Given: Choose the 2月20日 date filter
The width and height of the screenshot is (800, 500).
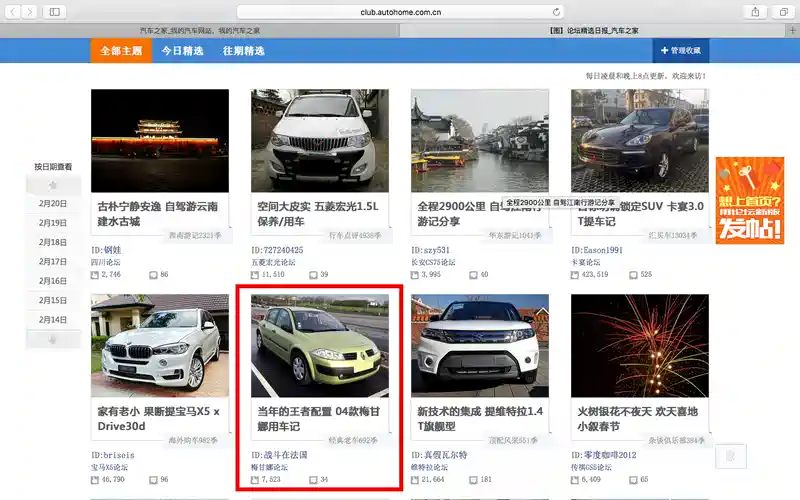Looking at the screenshot, I should click(53, 204).
